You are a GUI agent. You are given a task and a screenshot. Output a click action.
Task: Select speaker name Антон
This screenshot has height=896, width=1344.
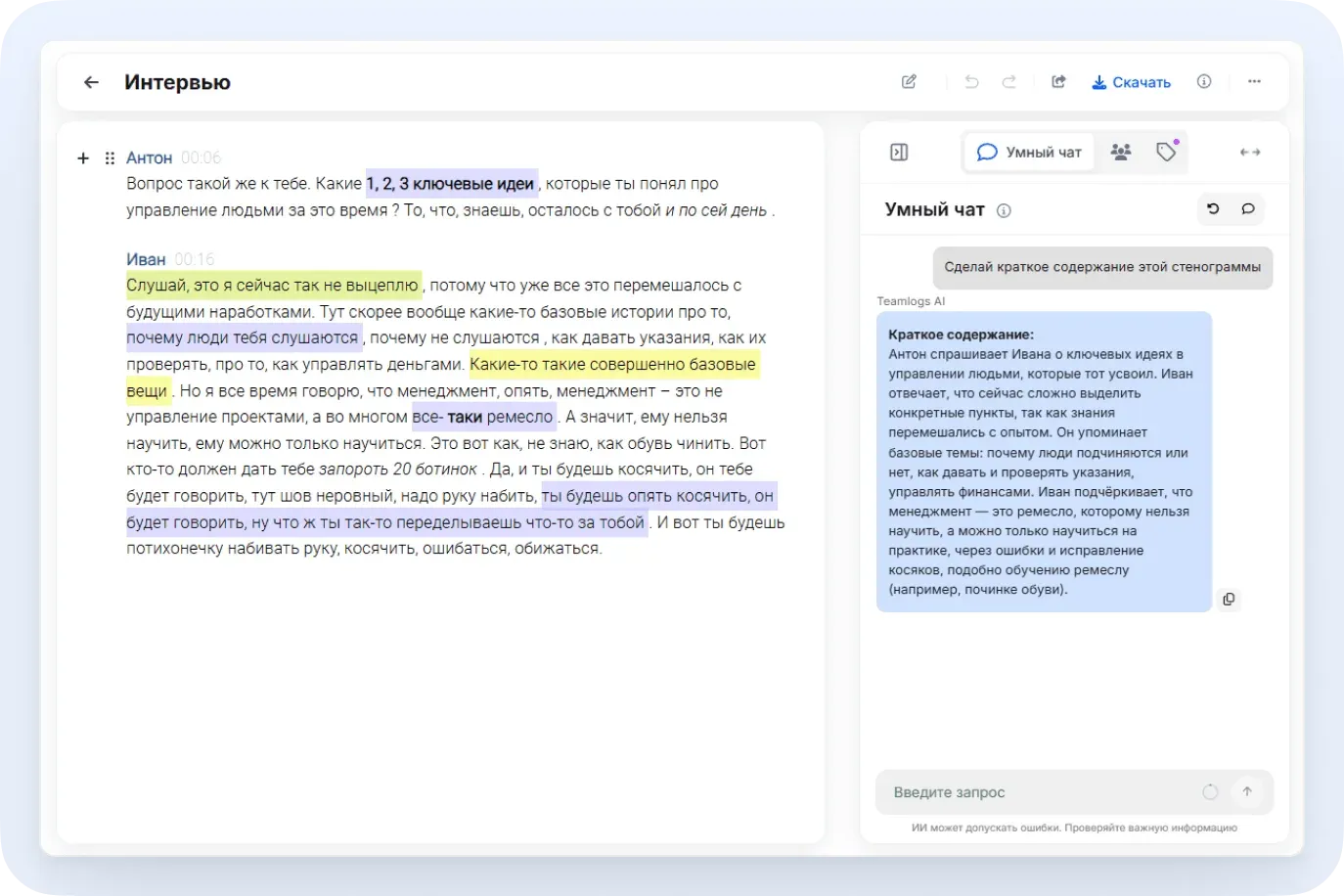click(149, 158)
